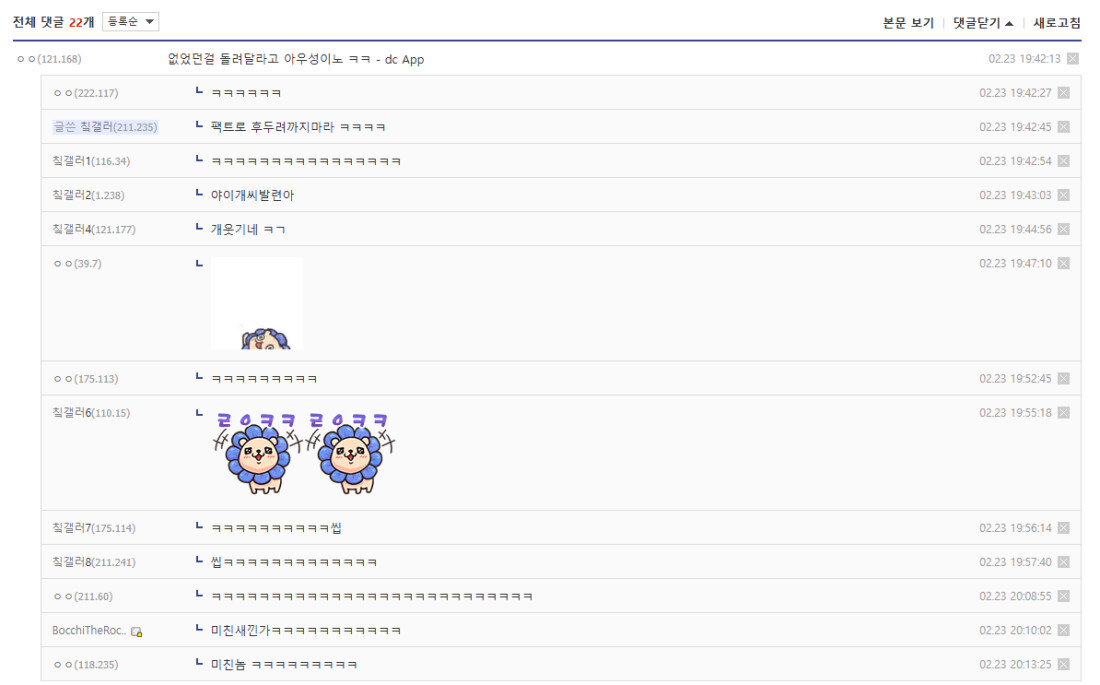Viewport: 1100px width, 685px height.
Task: Click X icon beside 칠갤러6's comment
Action: [1064, 413]
